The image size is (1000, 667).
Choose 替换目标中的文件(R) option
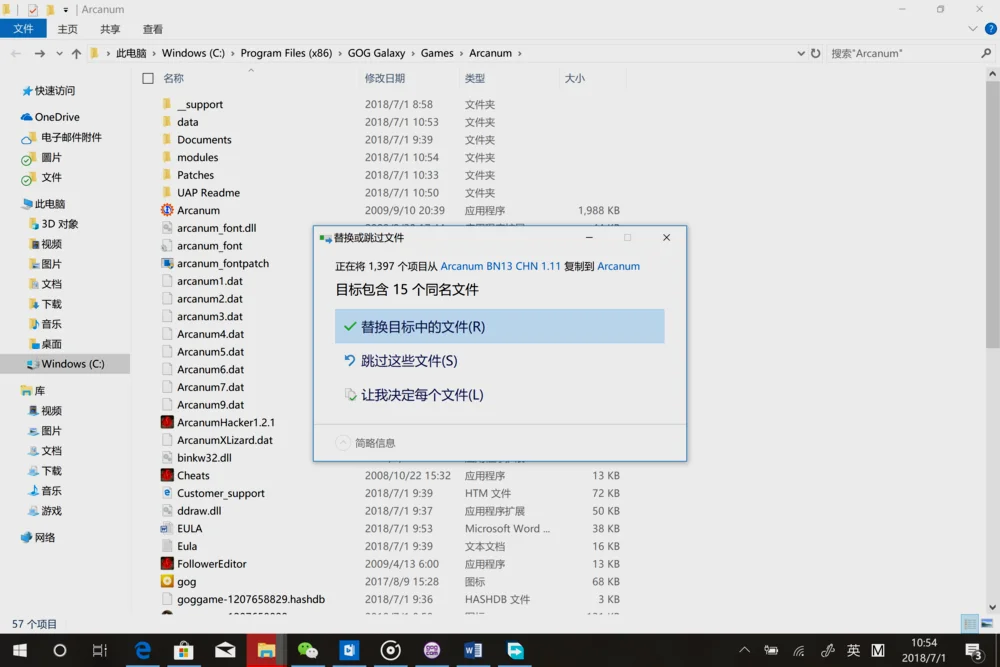[499, 326]
